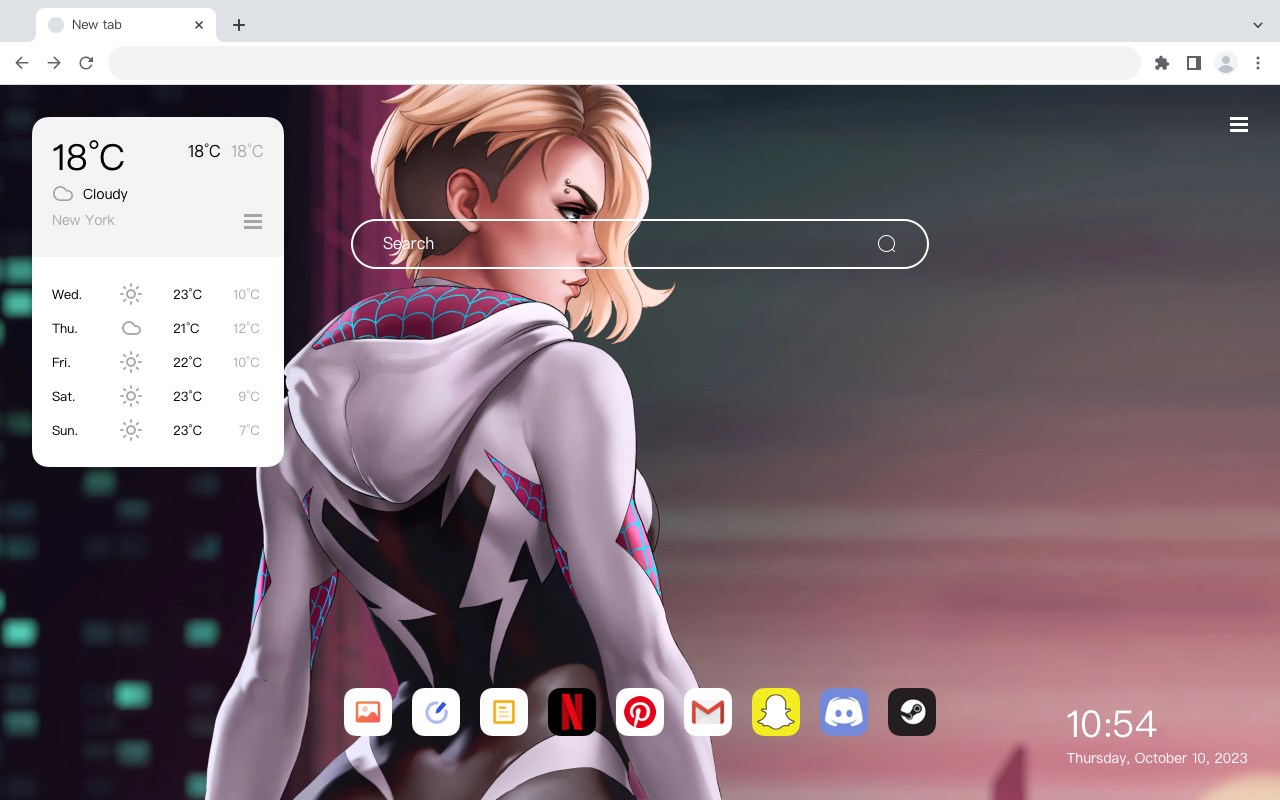Click the Cloudy condition text
Viewport: 1280px width, 800px height.
(x=105, y=194)
